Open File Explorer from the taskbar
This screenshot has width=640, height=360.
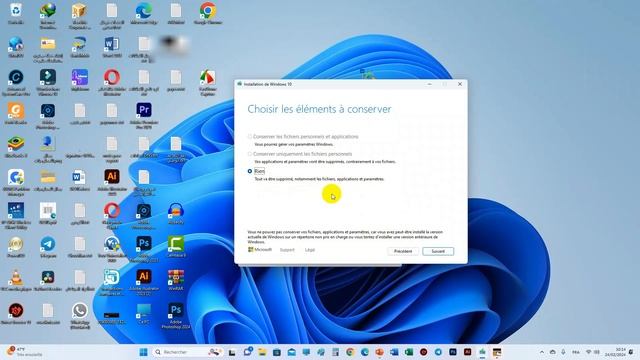[x=262, y=352]
